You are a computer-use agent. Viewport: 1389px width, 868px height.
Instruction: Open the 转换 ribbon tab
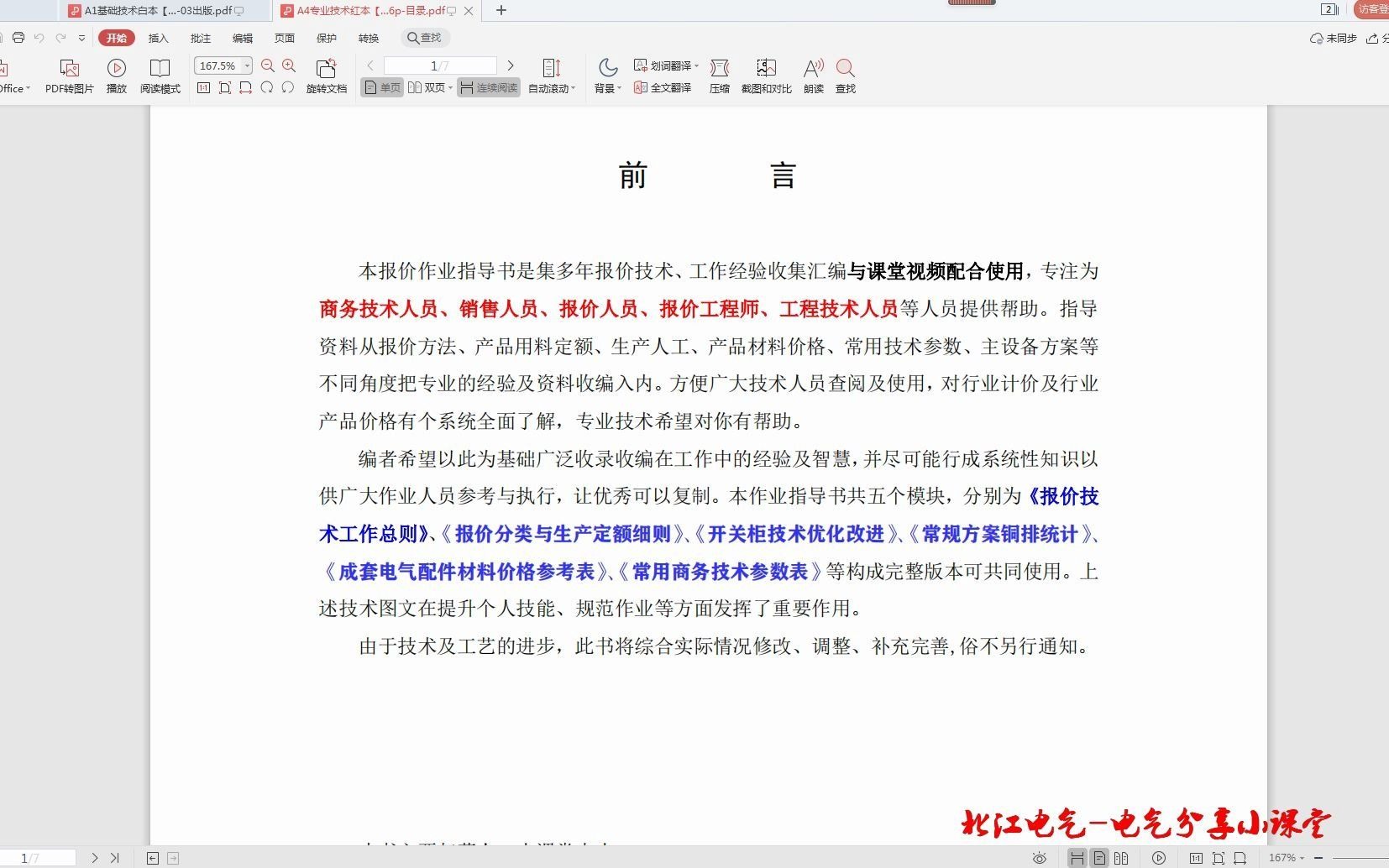pos(368,38)
